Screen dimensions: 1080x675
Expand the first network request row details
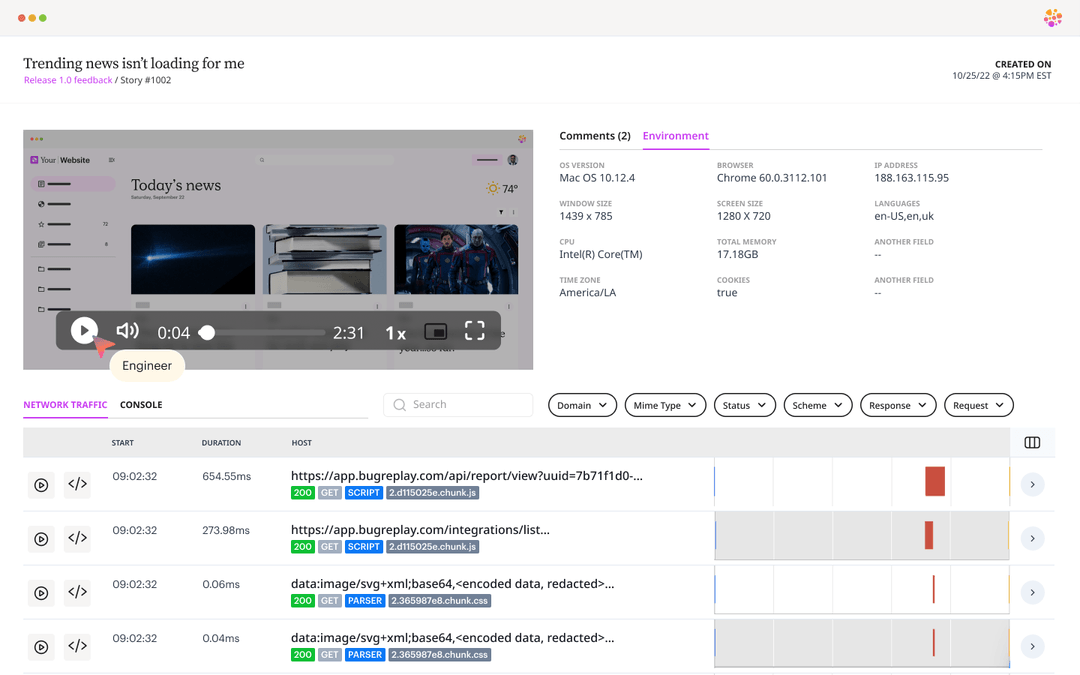tap(1032, 484)
